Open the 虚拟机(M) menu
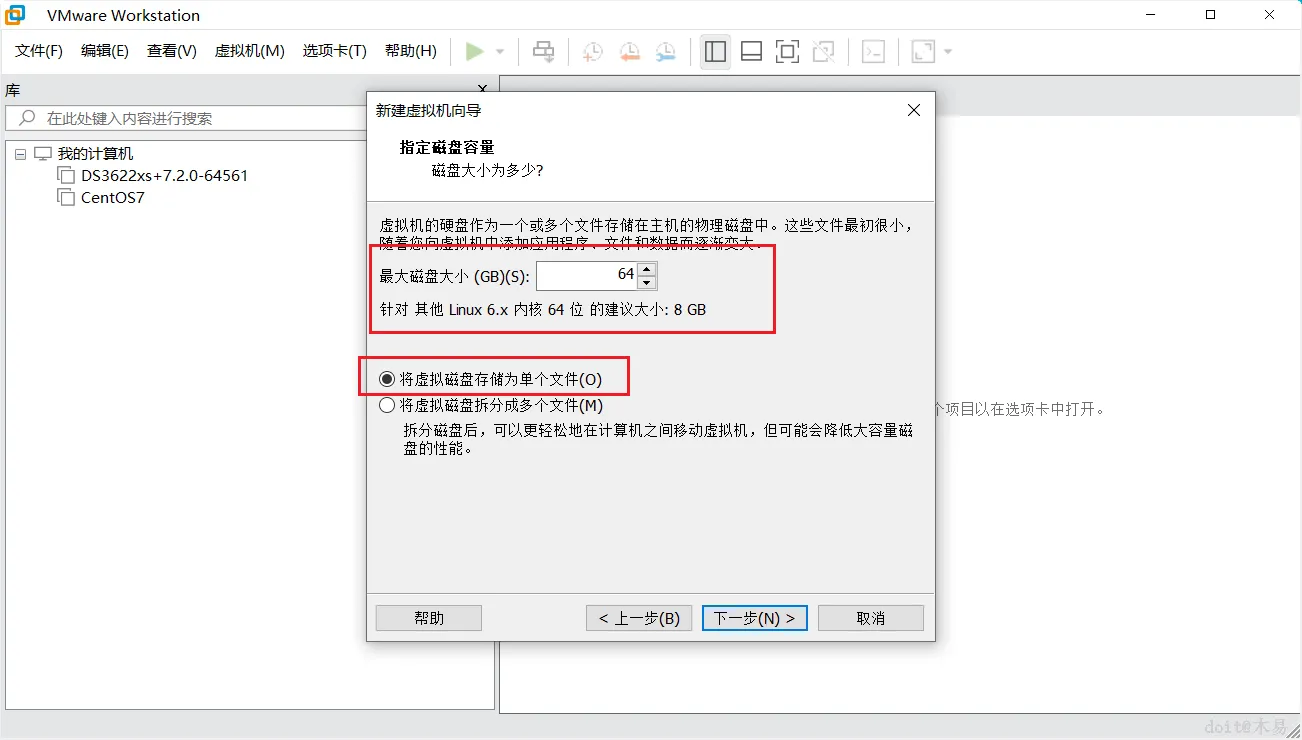The image size is (1302, 740). 249,51
